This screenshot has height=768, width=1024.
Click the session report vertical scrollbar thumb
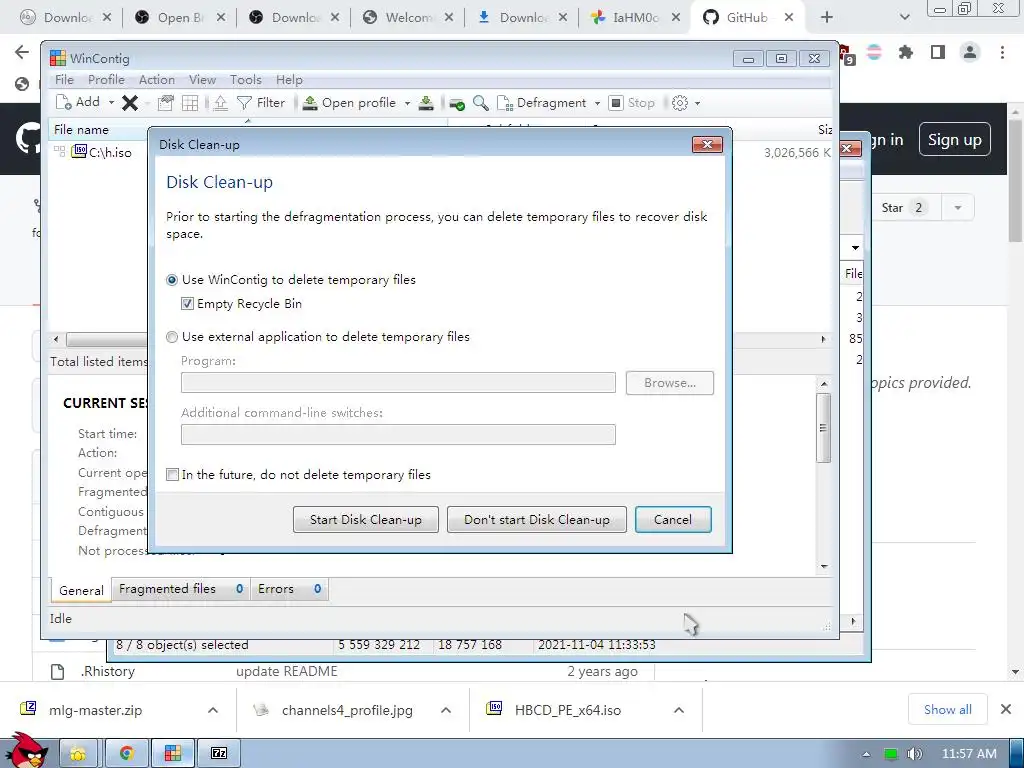824,428
